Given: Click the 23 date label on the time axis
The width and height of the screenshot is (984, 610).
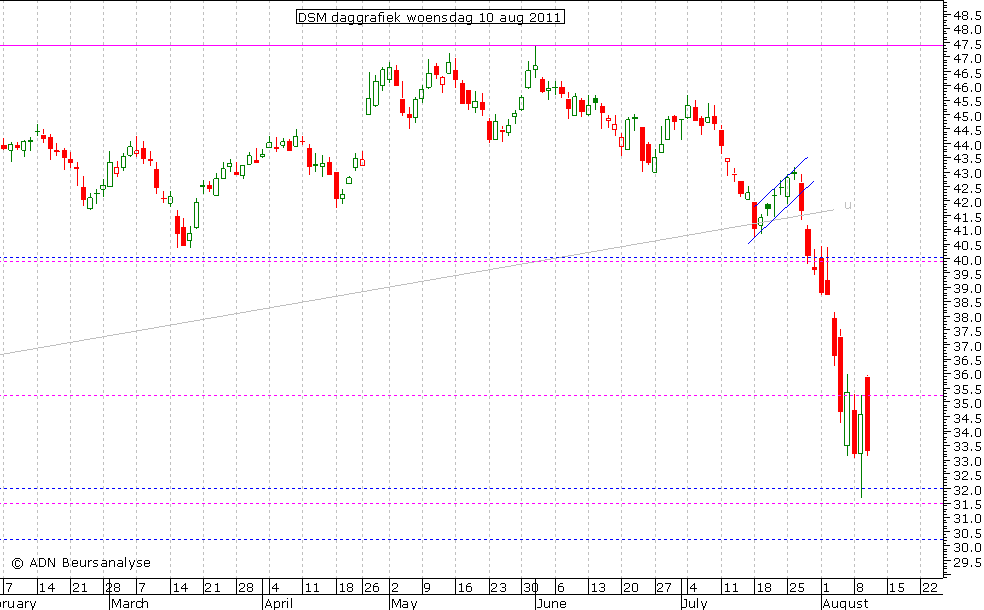Looking at the screenshot, I should click(498, 588).
